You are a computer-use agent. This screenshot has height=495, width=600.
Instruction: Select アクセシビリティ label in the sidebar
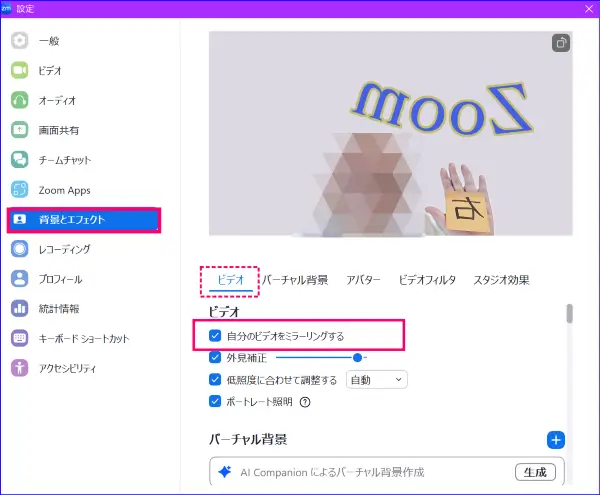click(67, 369)
